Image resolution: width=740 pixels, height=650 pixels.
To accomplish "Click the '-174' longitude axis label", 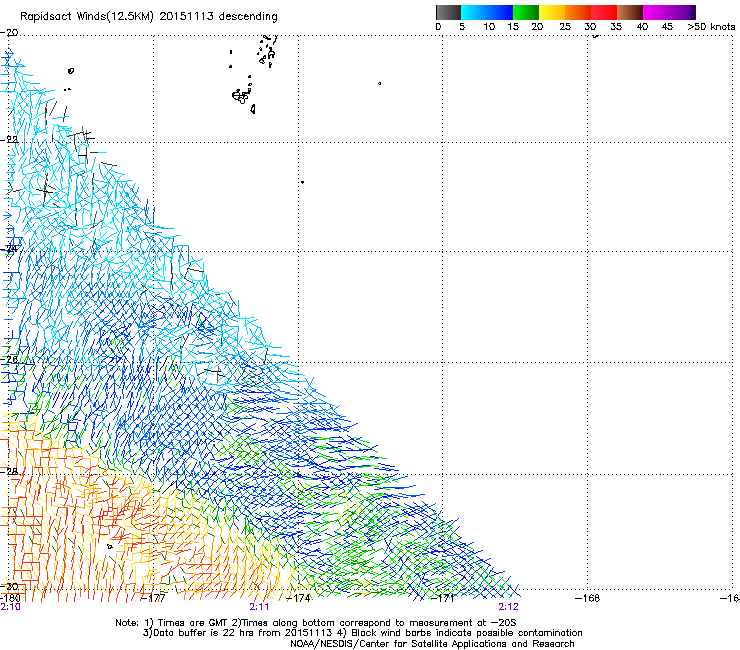I will (x=299, y=598).
